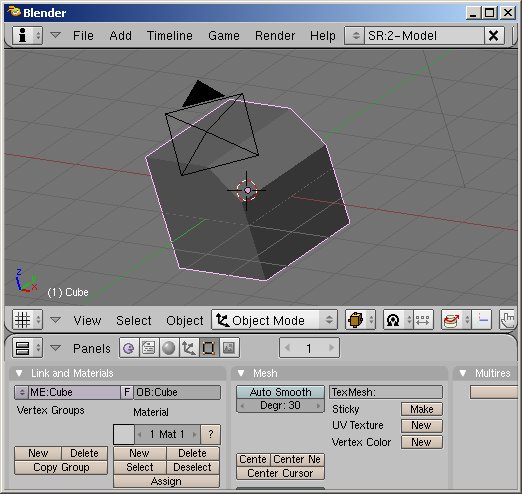Image resolution: width=522 pixels, height=494 pixels.
Task: Click Make button for Sticky
Action: pos(422,409)
